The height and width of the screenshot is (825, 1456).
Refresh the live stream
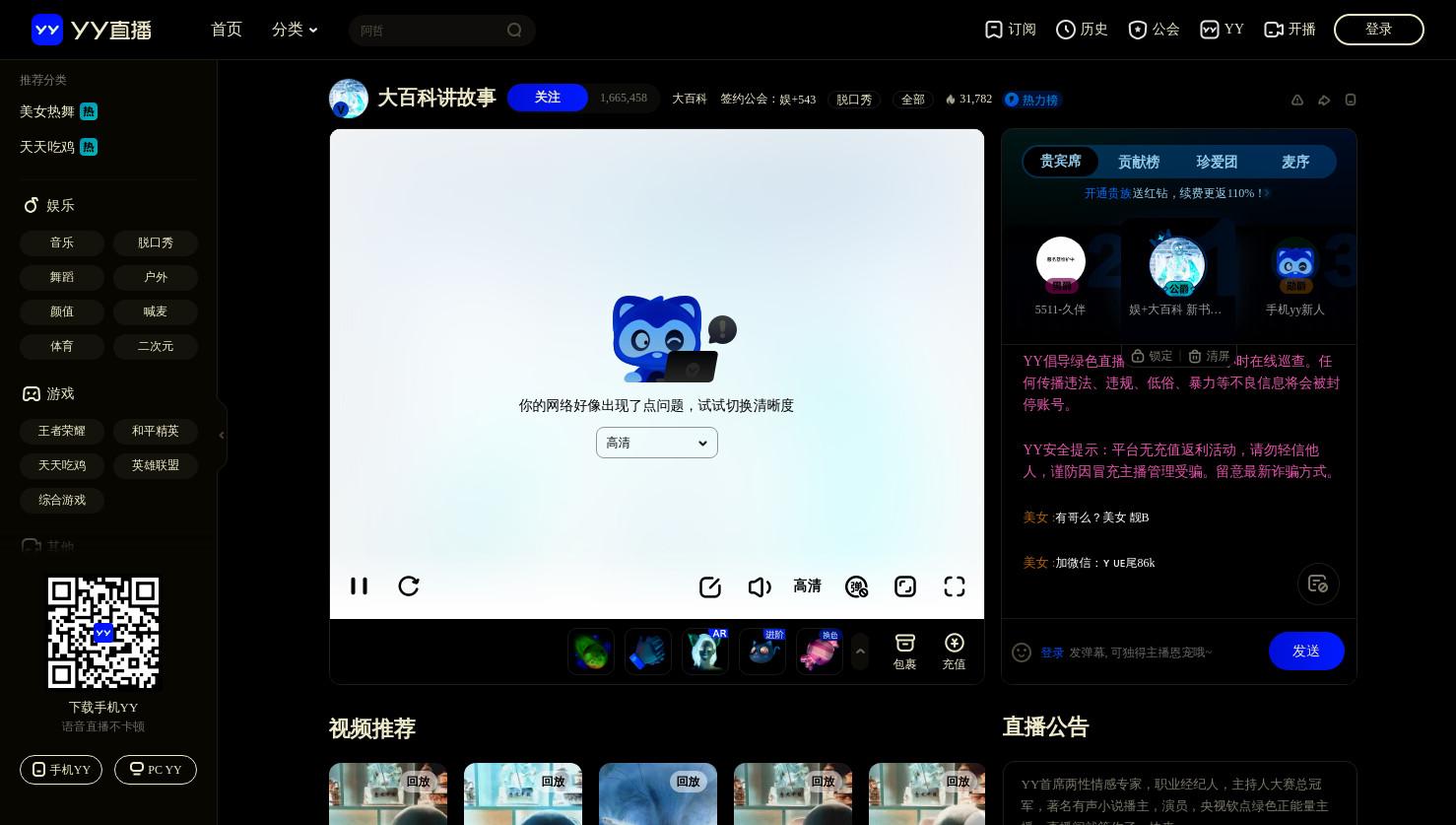[409, 586]
